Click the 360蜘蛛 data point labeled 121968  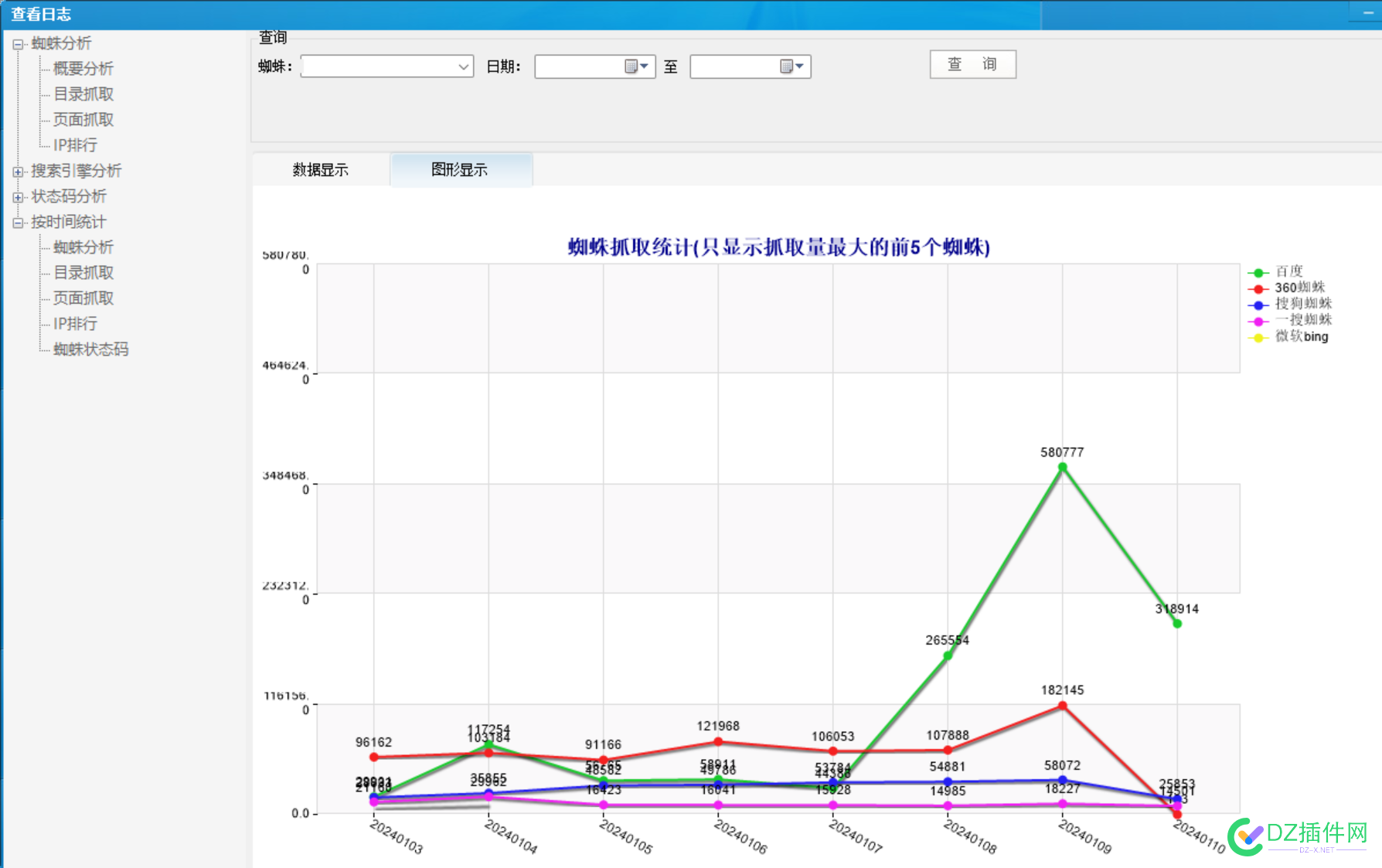coord(718,741)
